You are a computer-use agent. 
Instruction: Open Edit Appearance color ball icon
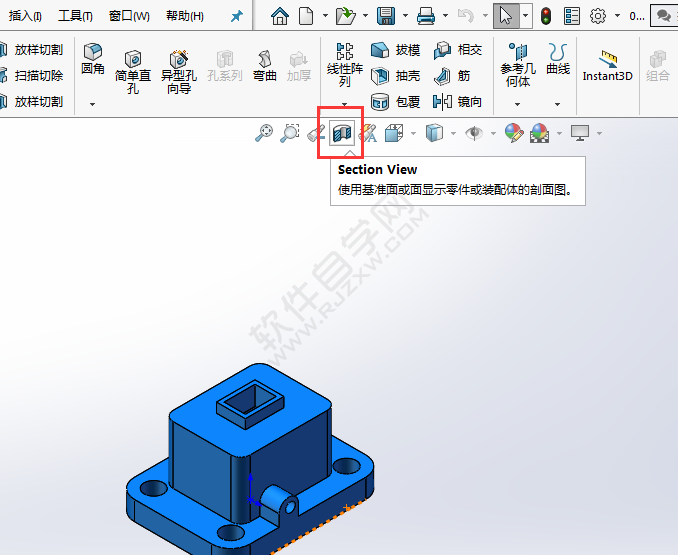pyautogui.click(x=514, y=133)
